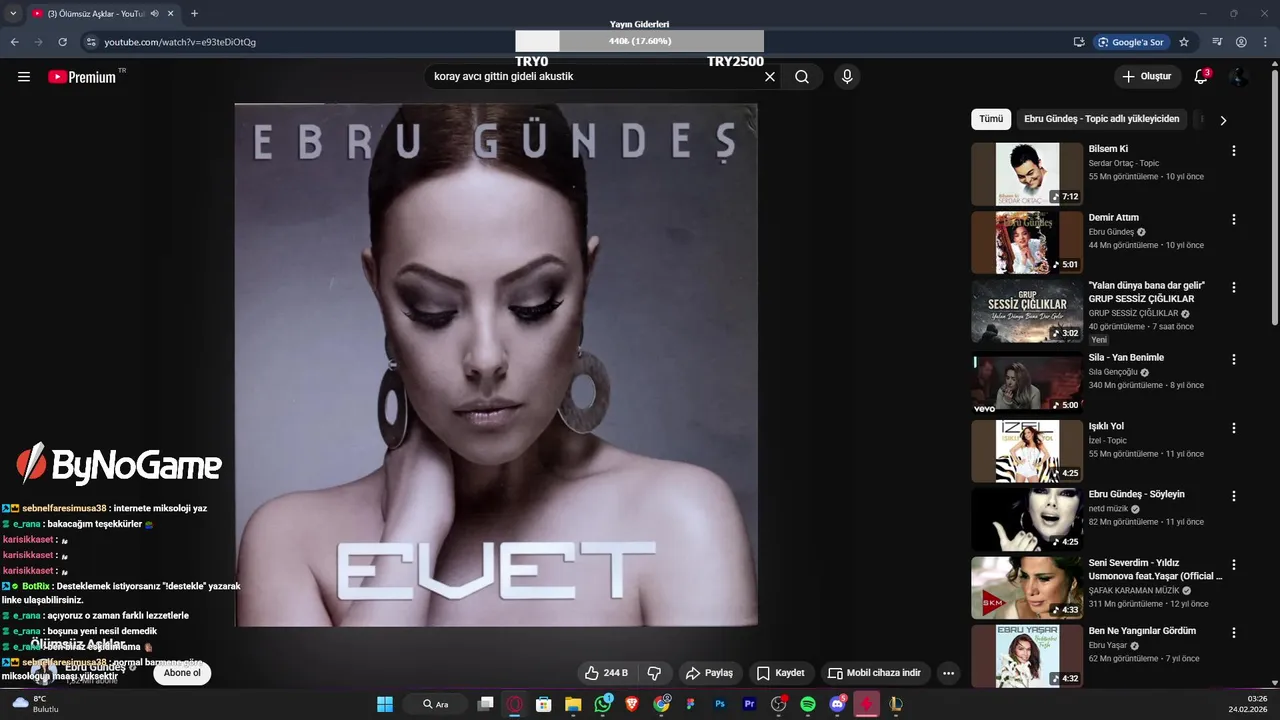Click the Yayın Giderleri progress bar
Screen dimensions: 1280x720
(640, 41)
